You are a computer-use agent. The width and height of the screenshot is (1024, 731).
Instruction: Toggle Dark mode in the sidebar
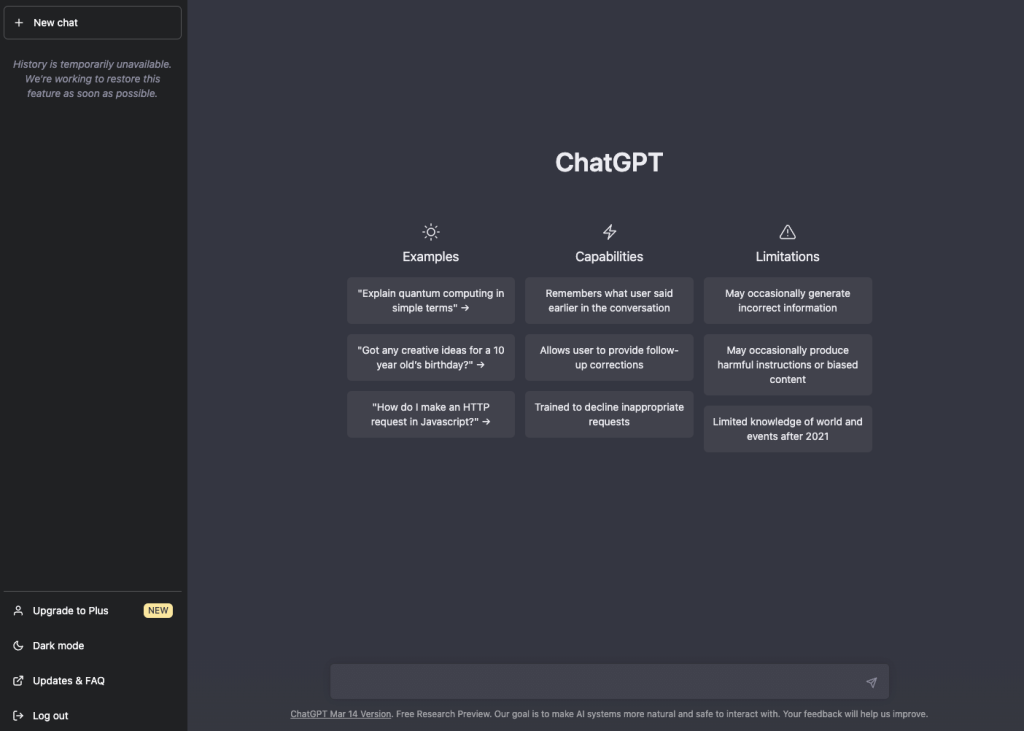[x=93, y=645]
